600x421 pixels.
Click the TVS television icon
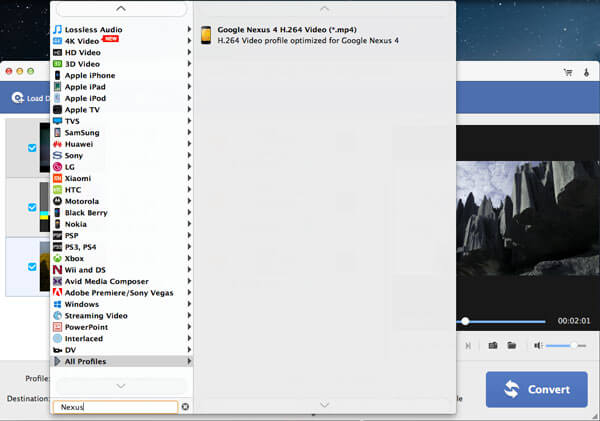coord(57,121)
